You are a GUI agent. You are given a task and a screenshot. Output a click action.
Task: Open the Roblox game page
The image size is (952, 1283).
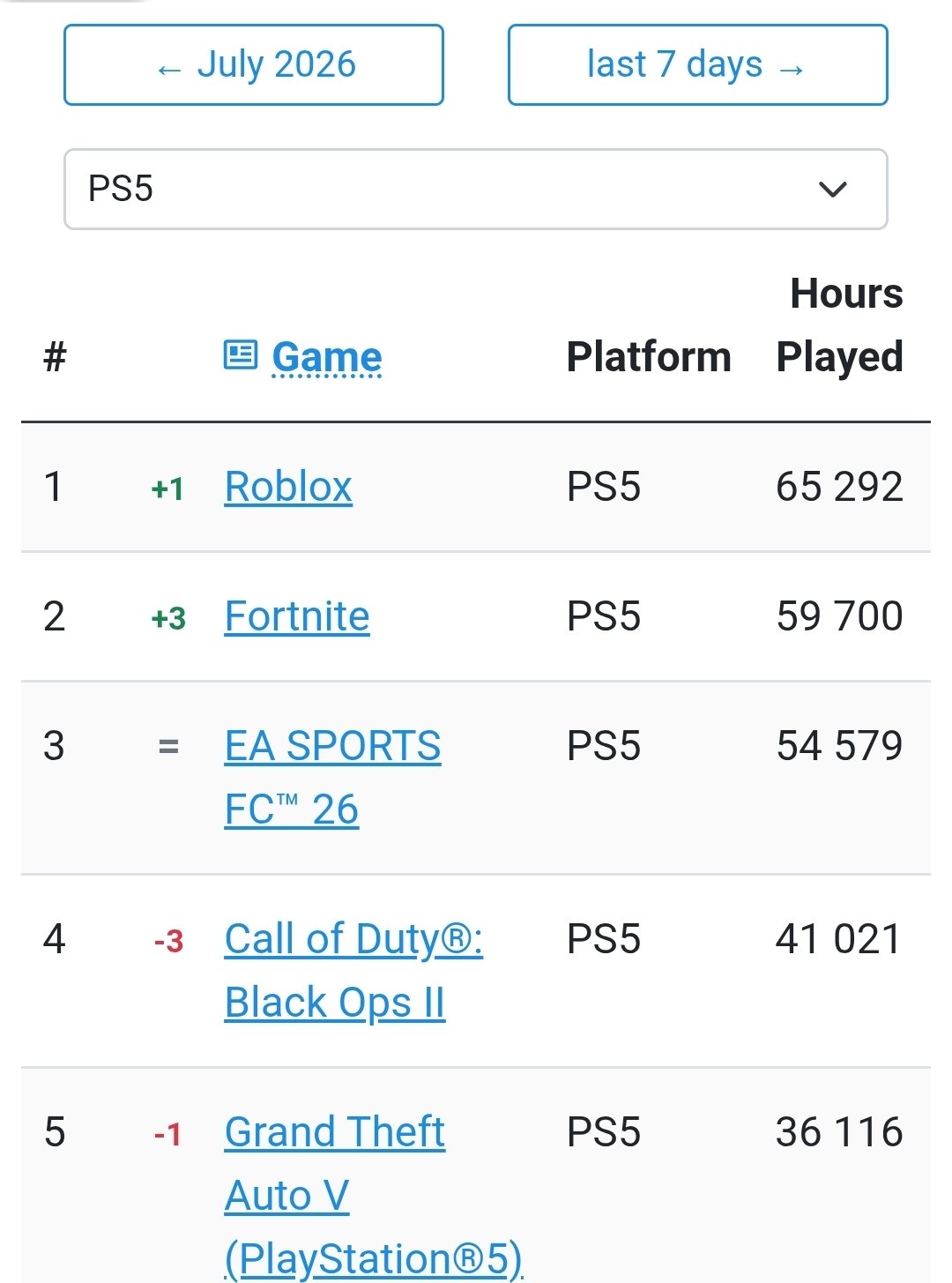288,487
